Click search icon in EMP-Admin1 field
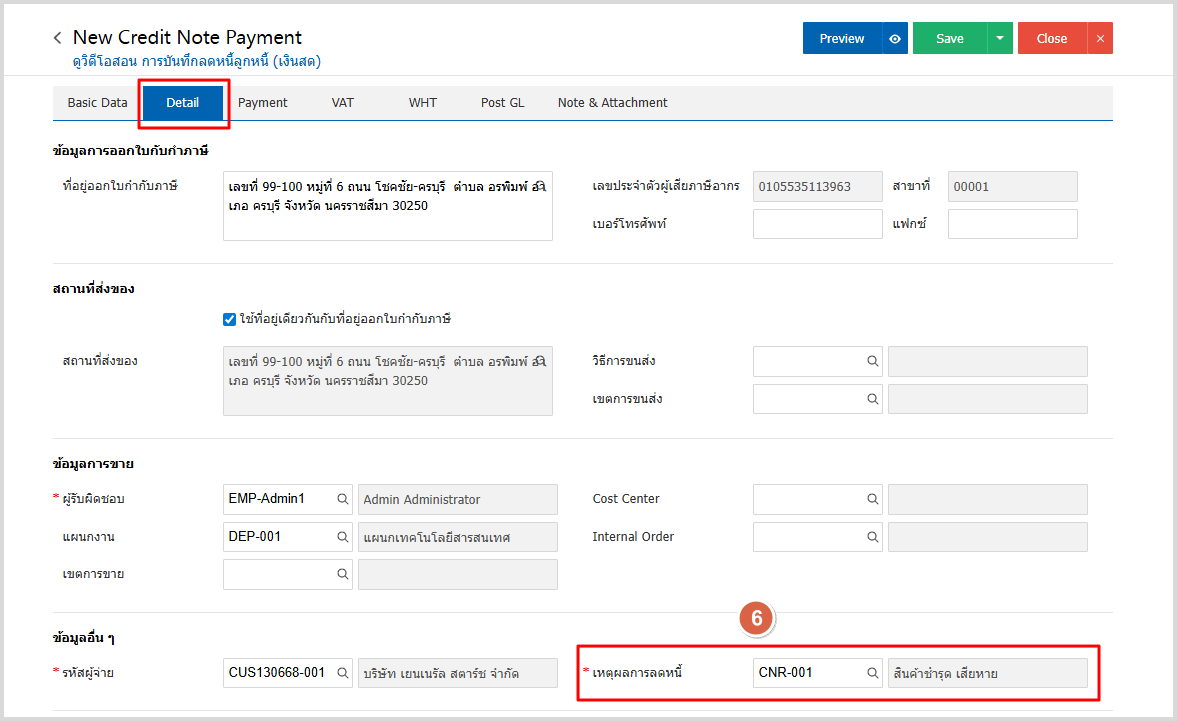The image size is (1177, 721). pyautogui.click(x=342, y=499)
